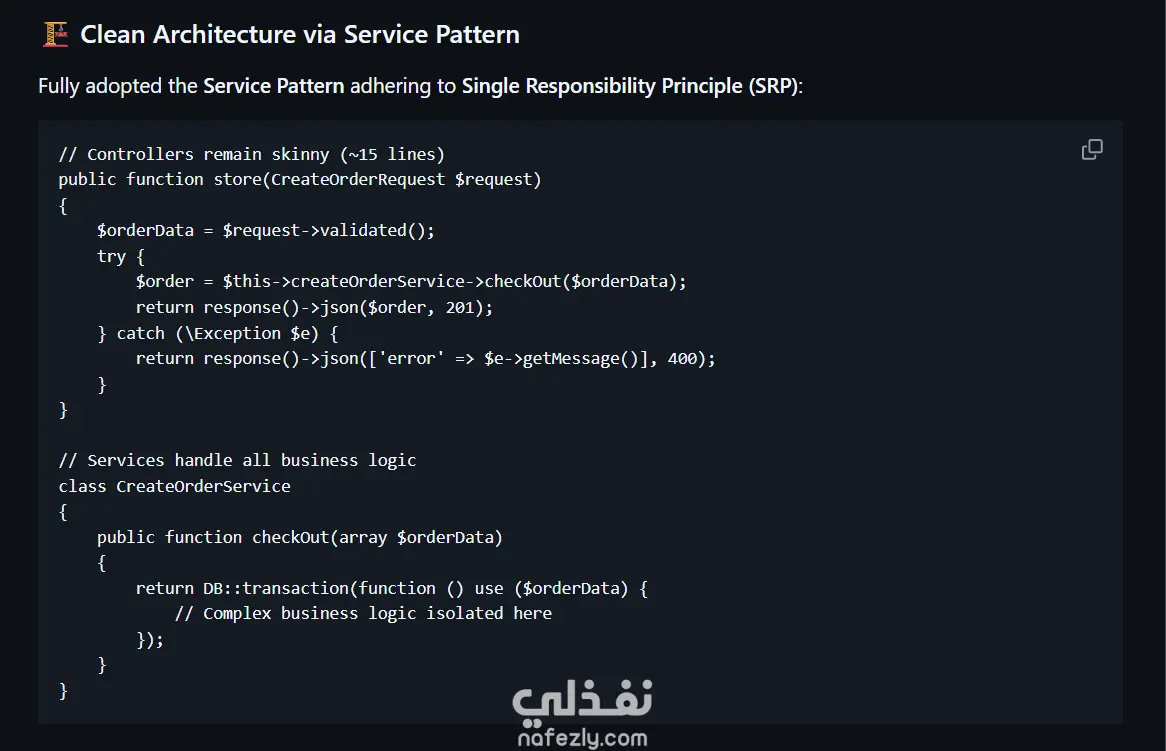Image resolution: width=1166 pixels, height=751 pixels.
Task: Click the line returning json with 201
Action: (x=314, y=307)
